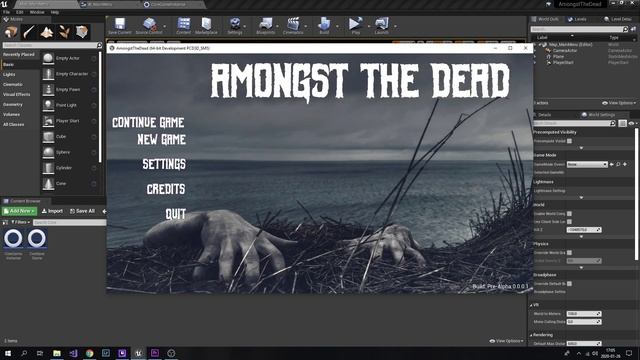Switch to the World Settings tab
This screenshot has width=640, height=360.
click(598, 115)
